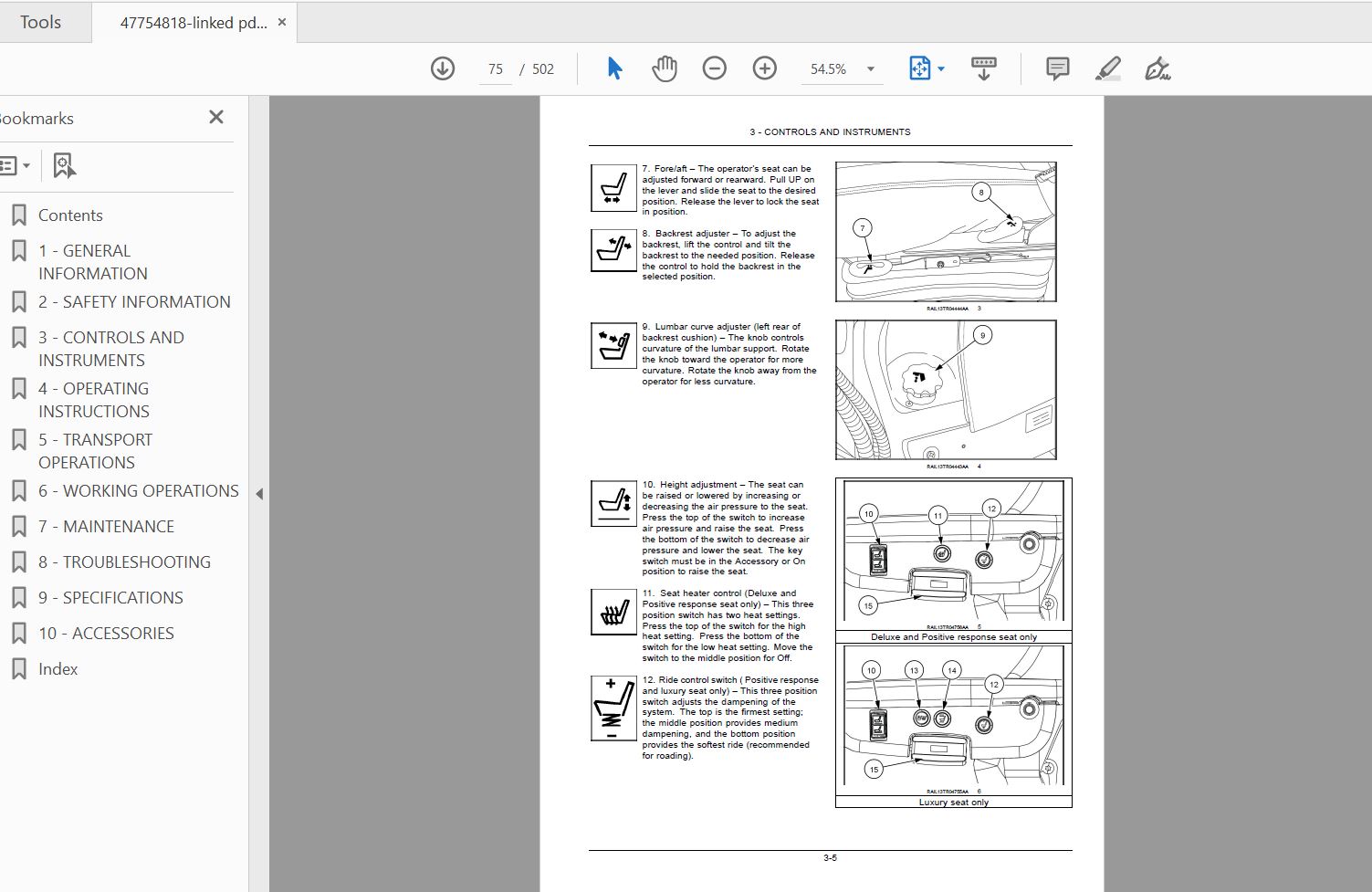The image size is (1372, 892).
Task: Zoom in with the plus icon
Action: [x=765, y=68]
